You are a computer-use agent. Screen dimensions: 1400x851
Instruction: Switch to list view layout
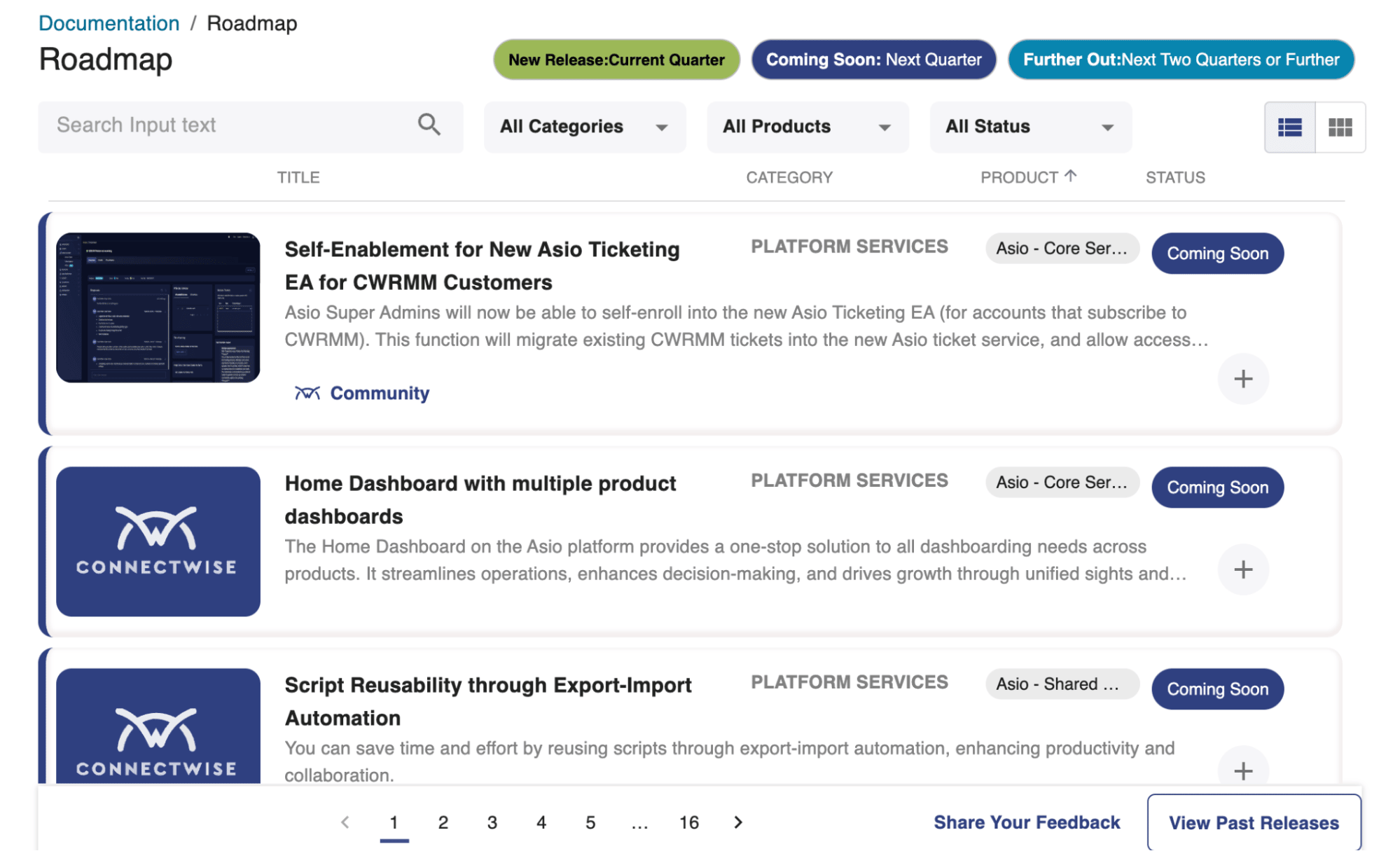(x=1289, y=127)
